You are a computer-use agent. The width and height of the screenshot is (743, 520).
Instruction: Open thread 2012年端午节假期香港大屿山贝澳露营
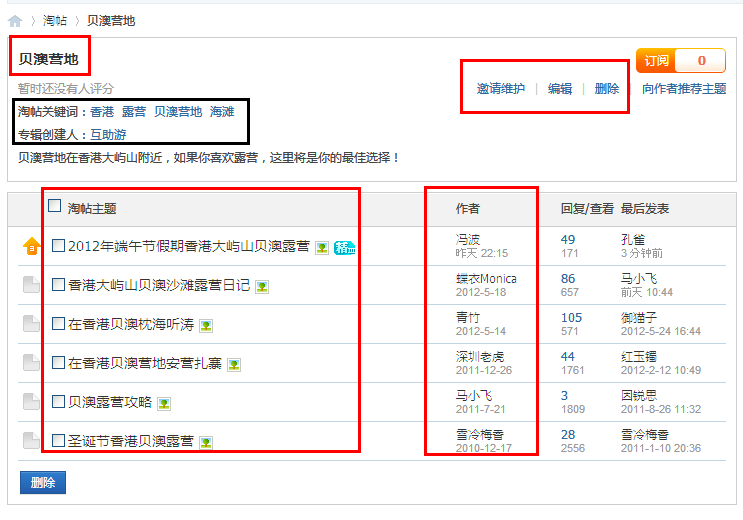tap(189, 246)
